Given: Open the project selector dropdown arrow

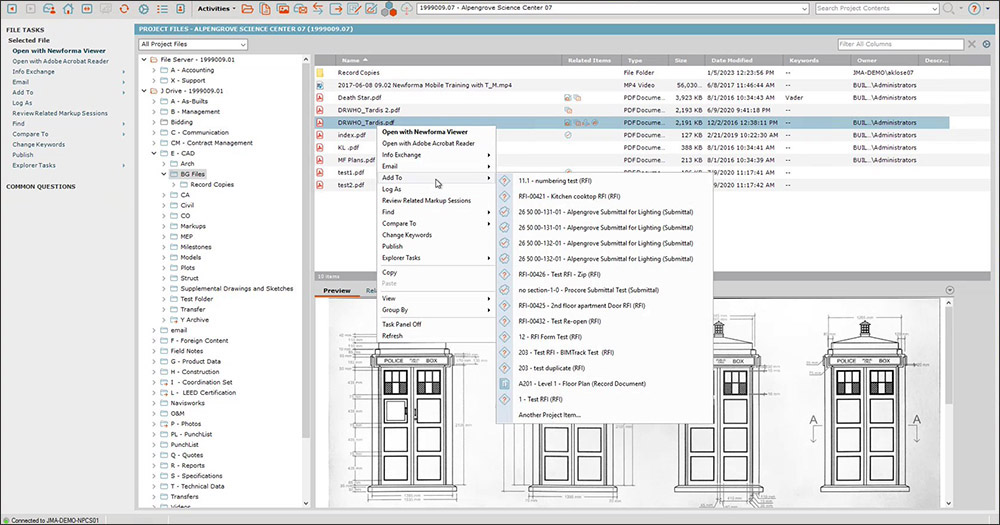Looking at the screenshot, I should (804, 8).
